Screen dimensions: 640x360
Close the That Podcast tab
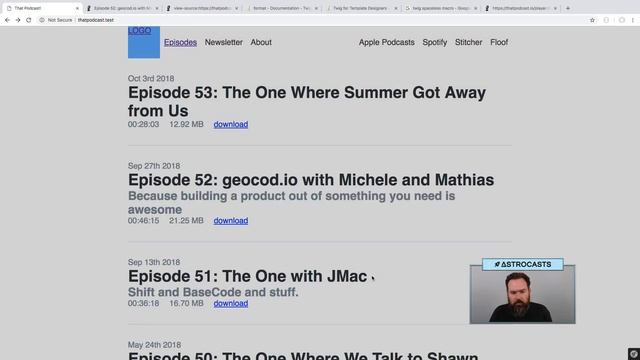pos(77,8)
